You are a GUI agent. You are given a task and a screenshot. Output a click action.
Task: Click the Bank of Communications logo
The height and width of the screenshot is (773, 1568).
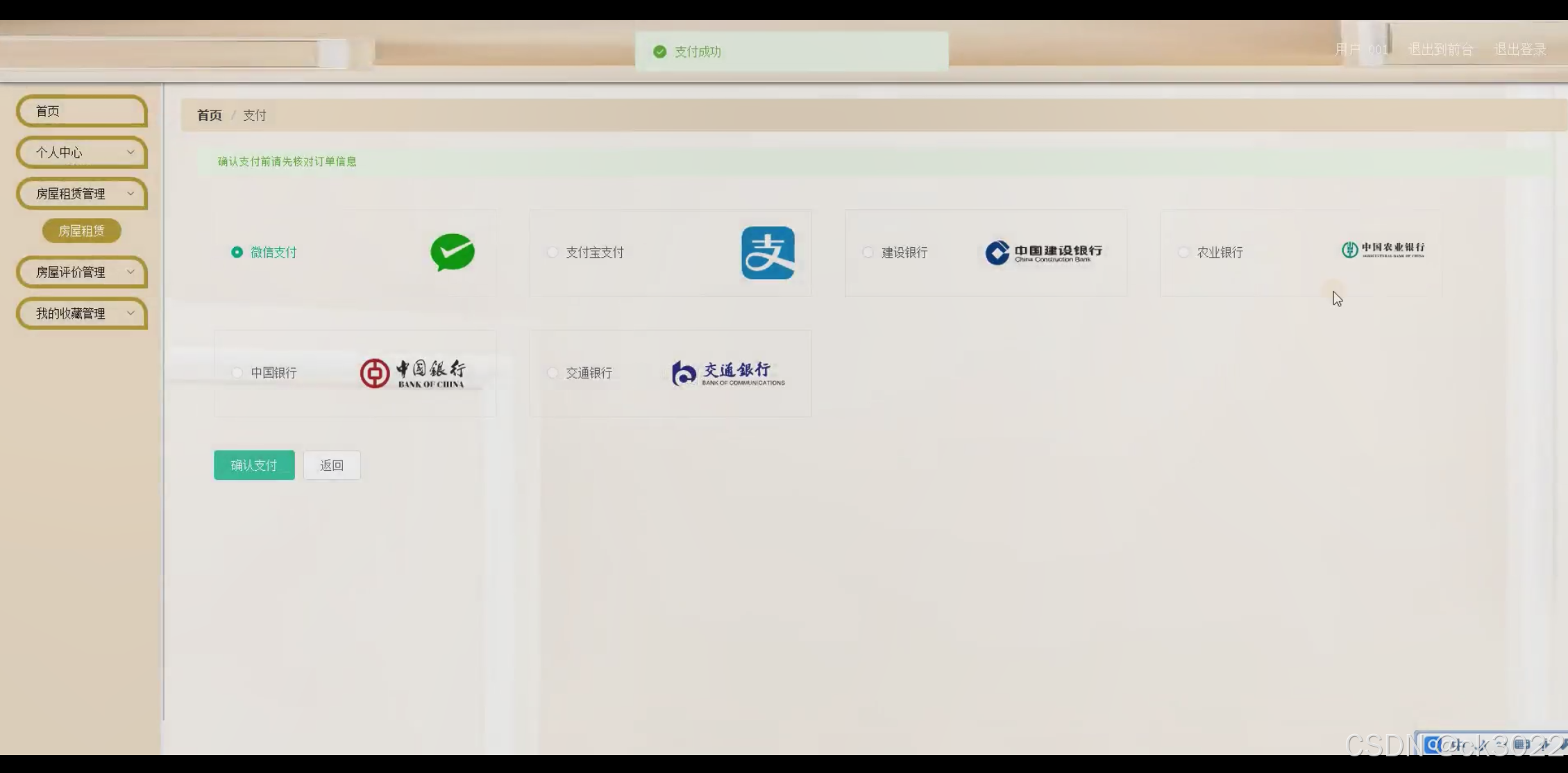click(728, 373)
